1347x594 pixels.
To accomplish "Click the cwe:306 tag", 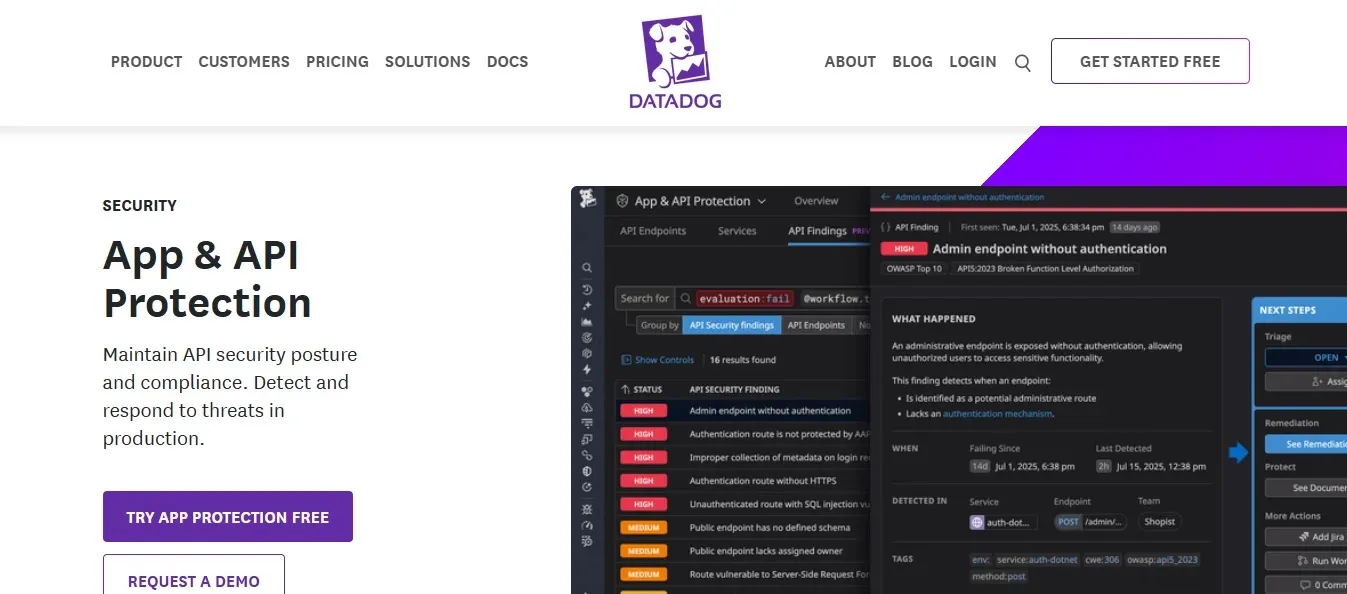I will [1105, 560].
